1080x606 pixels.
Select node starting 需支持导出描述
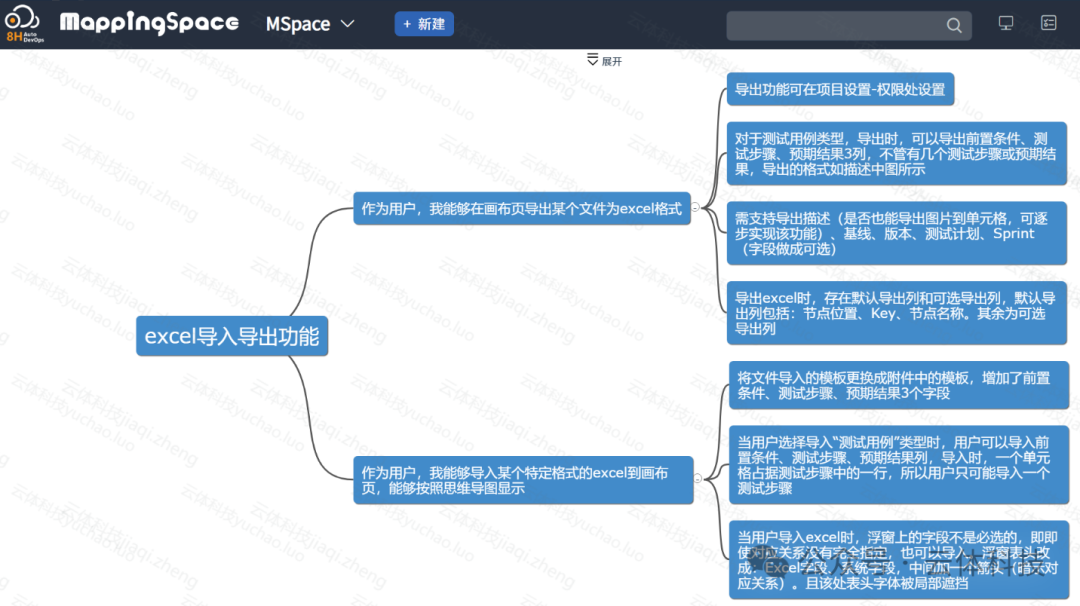click(x=897, y=233)
